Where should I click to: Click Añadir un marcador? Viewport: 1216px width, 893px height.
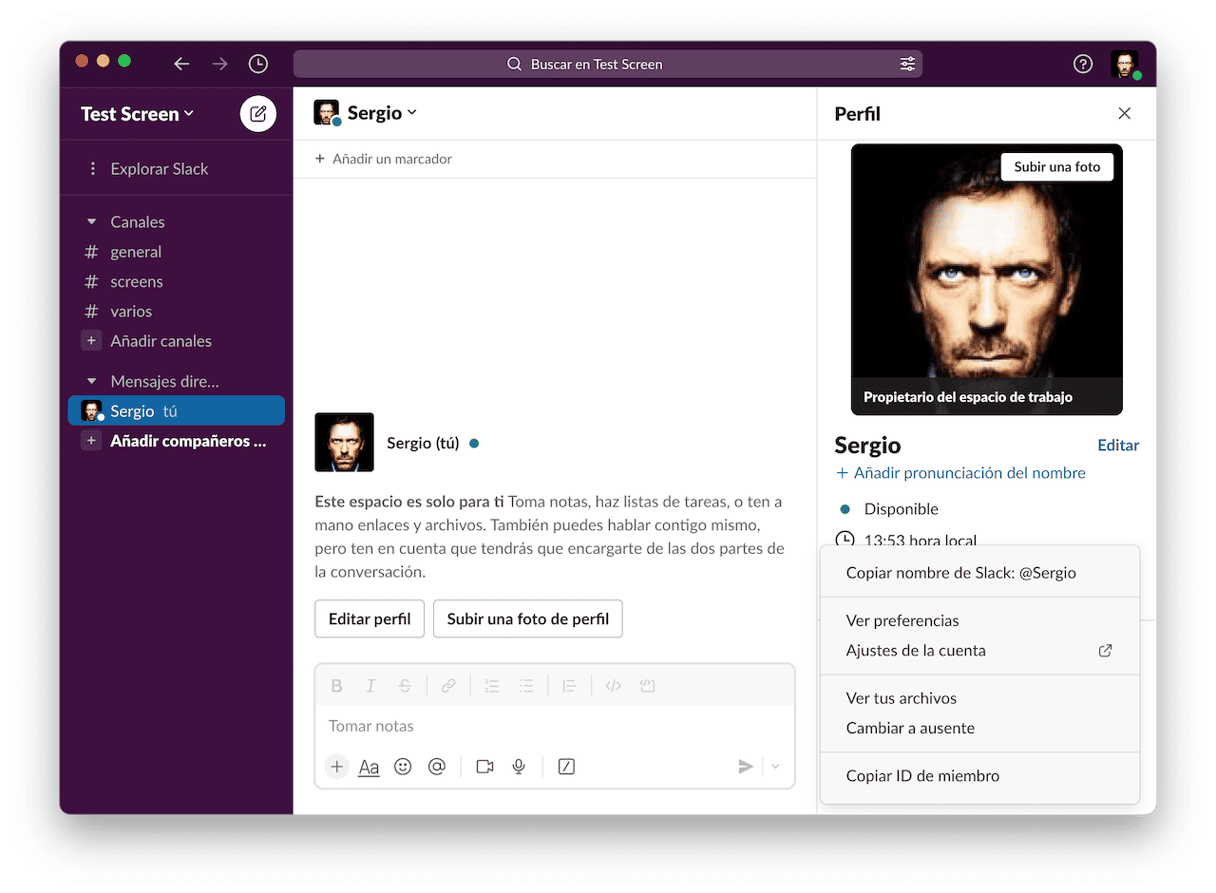pyautogui.click(x=383, y=159)
